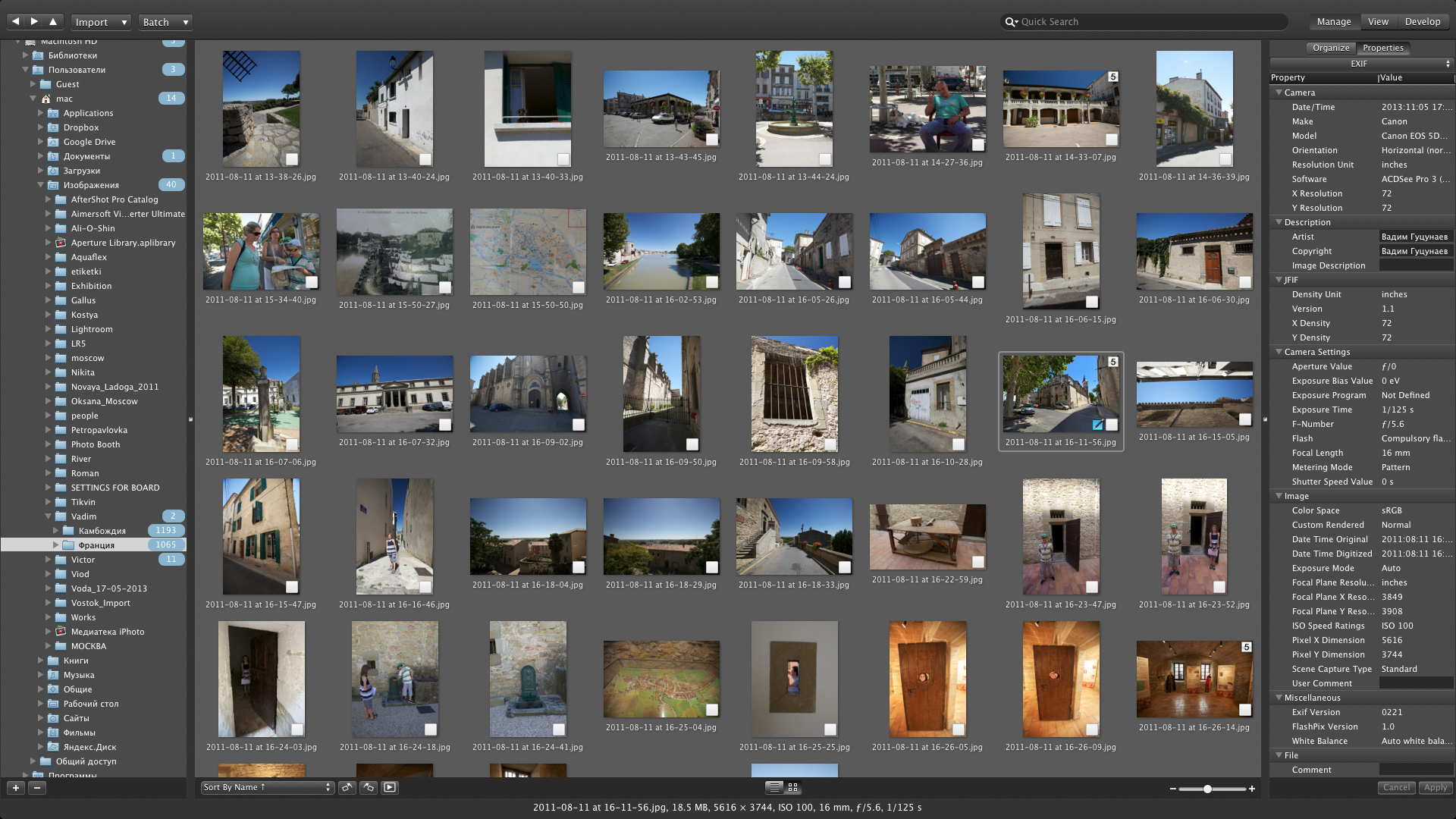
Task: Rotate the selected photo clockwise
Action: (369, 787)
